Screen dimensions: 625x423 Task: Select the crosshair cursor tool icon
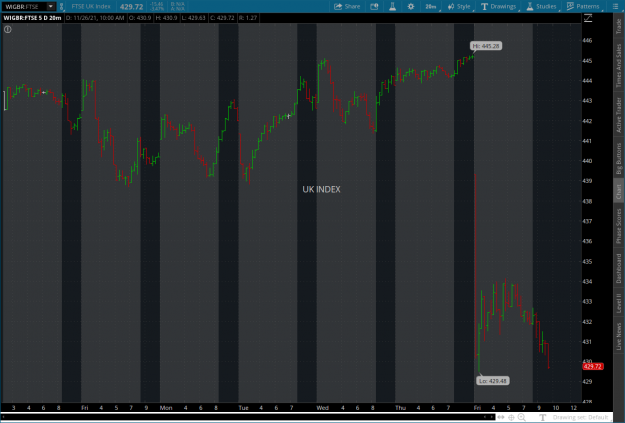(x=511, y=417)
